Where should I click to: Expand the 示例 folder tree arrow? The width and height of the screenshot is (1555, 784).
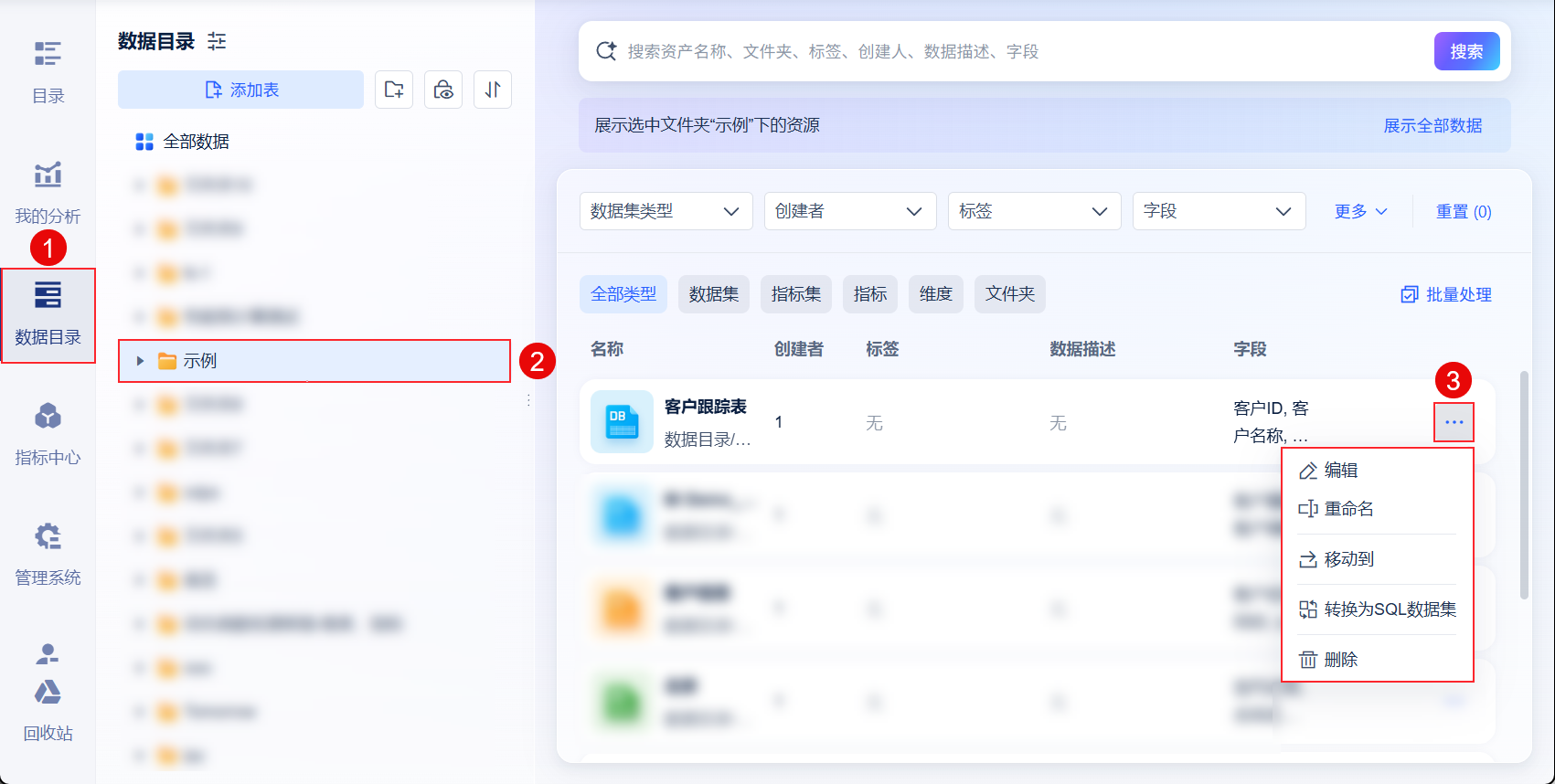(140, 361)
